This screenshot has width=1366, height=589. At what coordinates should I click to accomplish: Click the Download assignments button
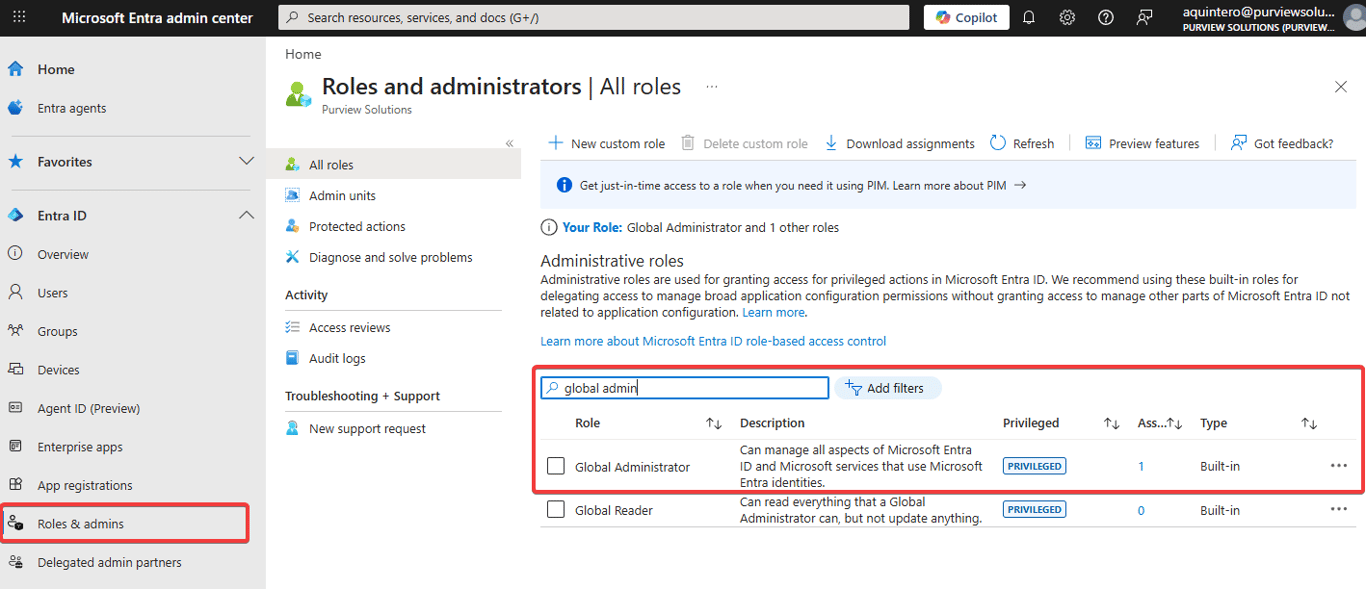[x=899, y=143]
